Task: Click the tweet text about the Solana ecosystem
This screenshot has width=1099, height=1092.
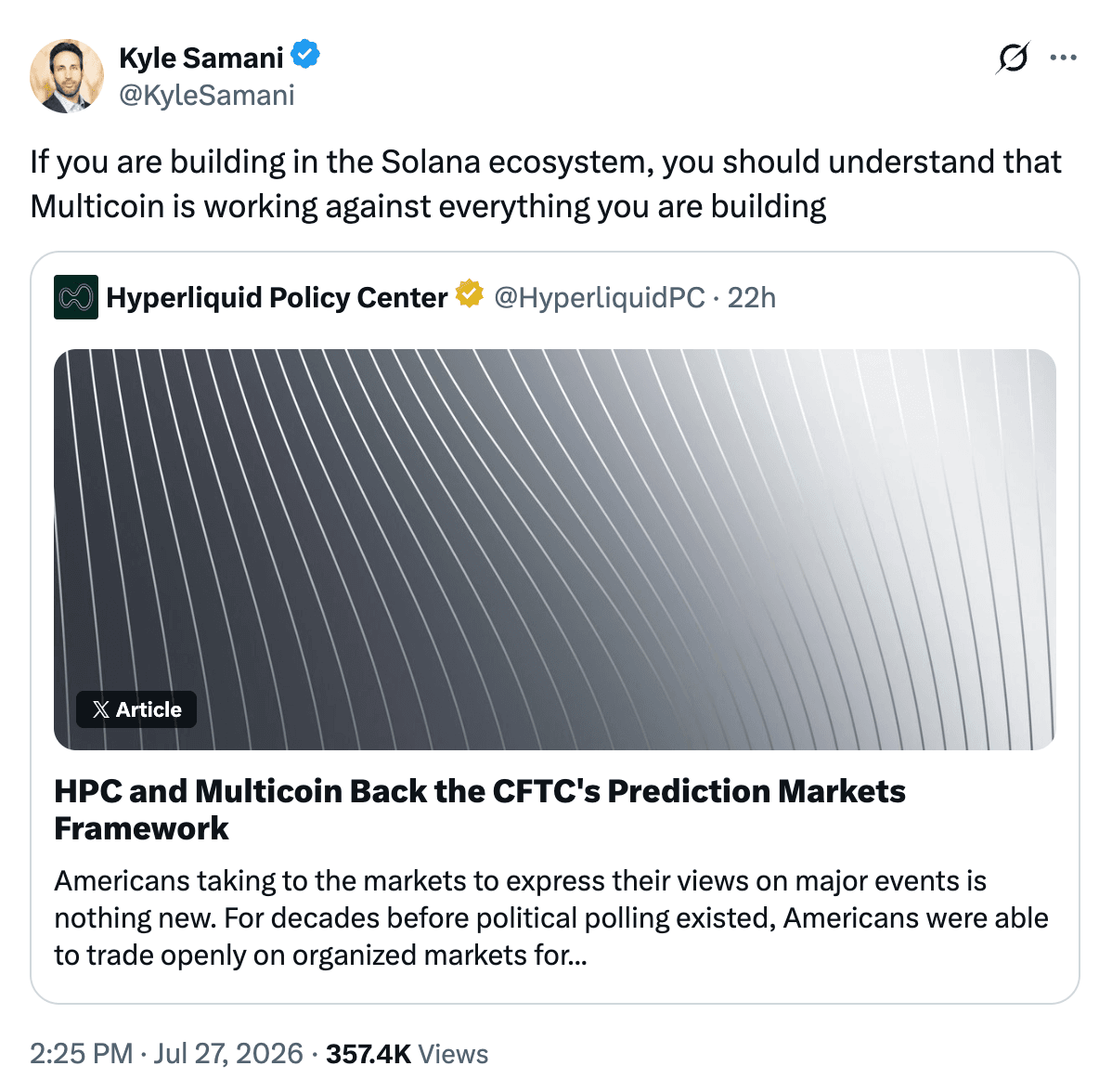Action: click(x=546, y=184)
